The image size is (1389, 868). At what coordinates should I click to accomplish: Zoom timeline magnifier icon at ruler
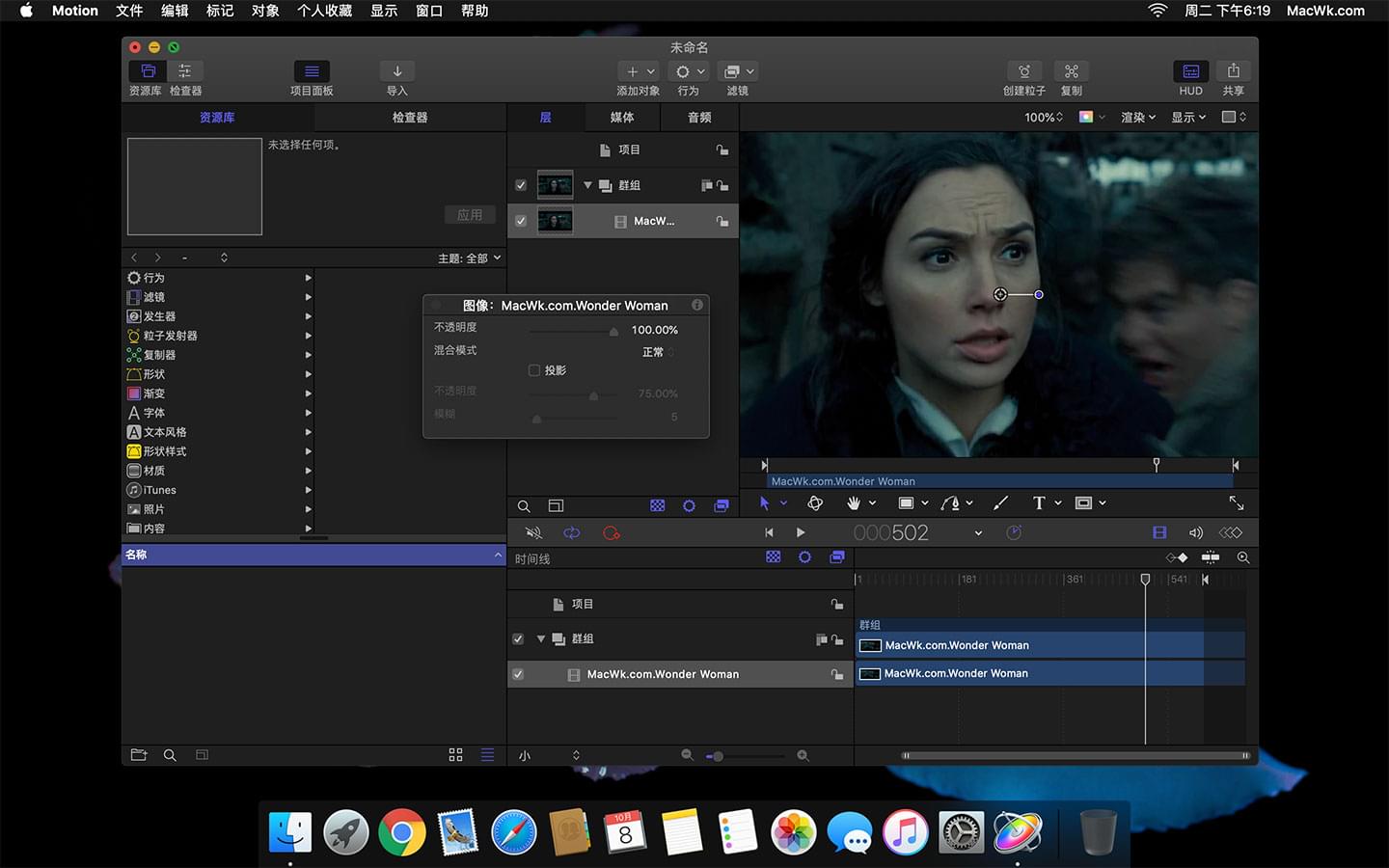1243,557
